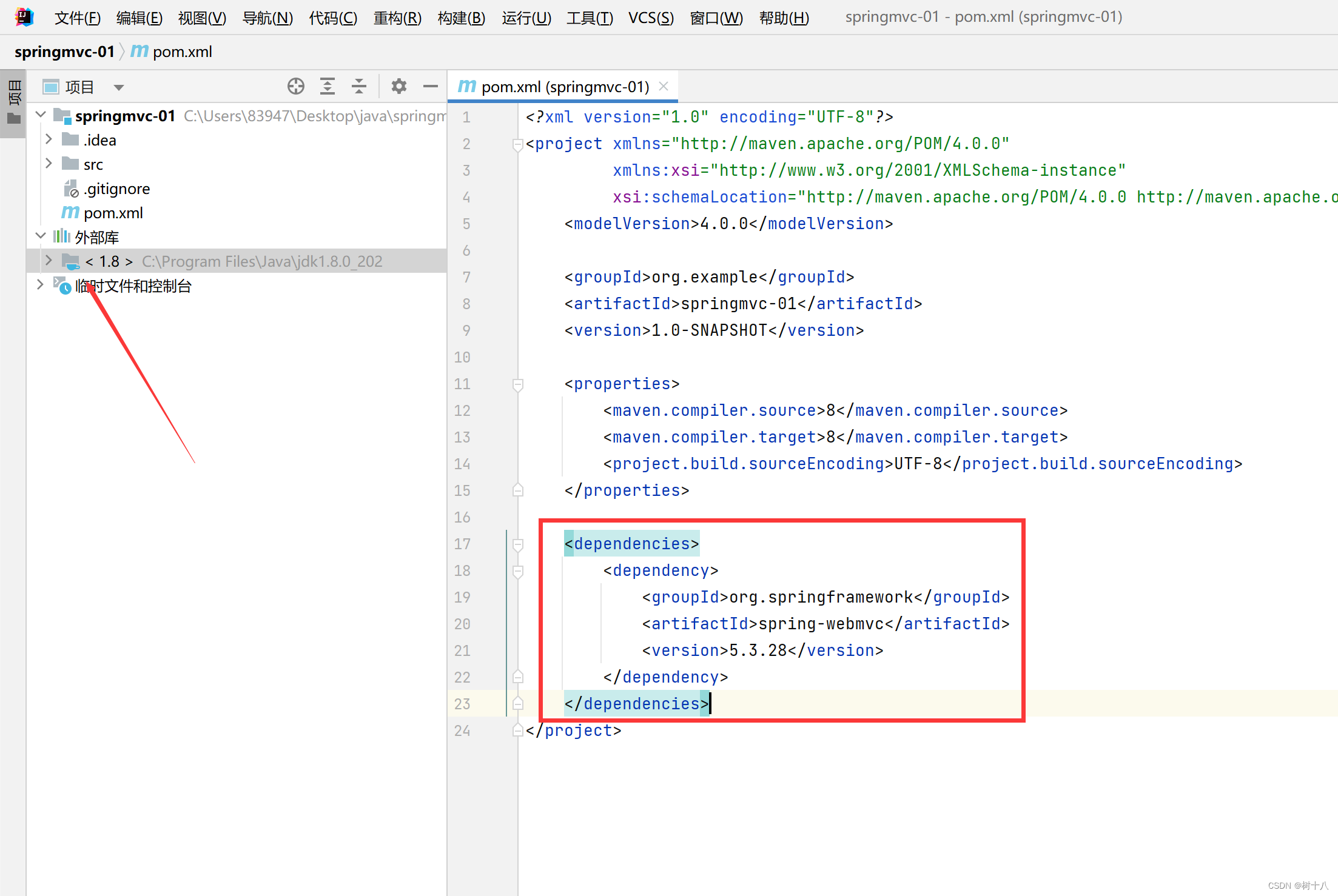Screen dimensions: 1338x896
Task: Click the pom.xml Maven icon in project tree
Action: [70, 213]
